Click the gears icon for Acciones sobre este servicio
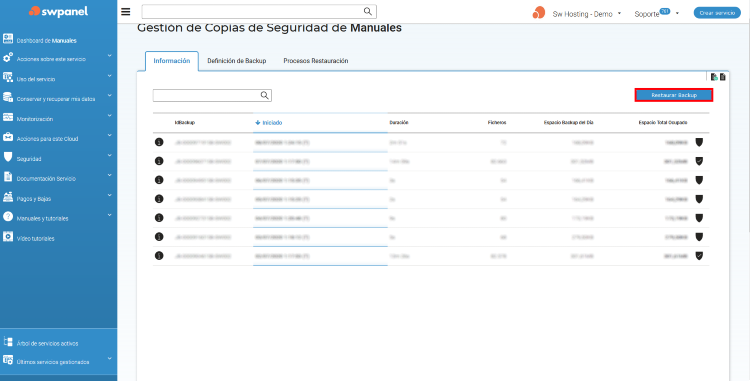Screen dimensions: 750x381 click(8, 58)
